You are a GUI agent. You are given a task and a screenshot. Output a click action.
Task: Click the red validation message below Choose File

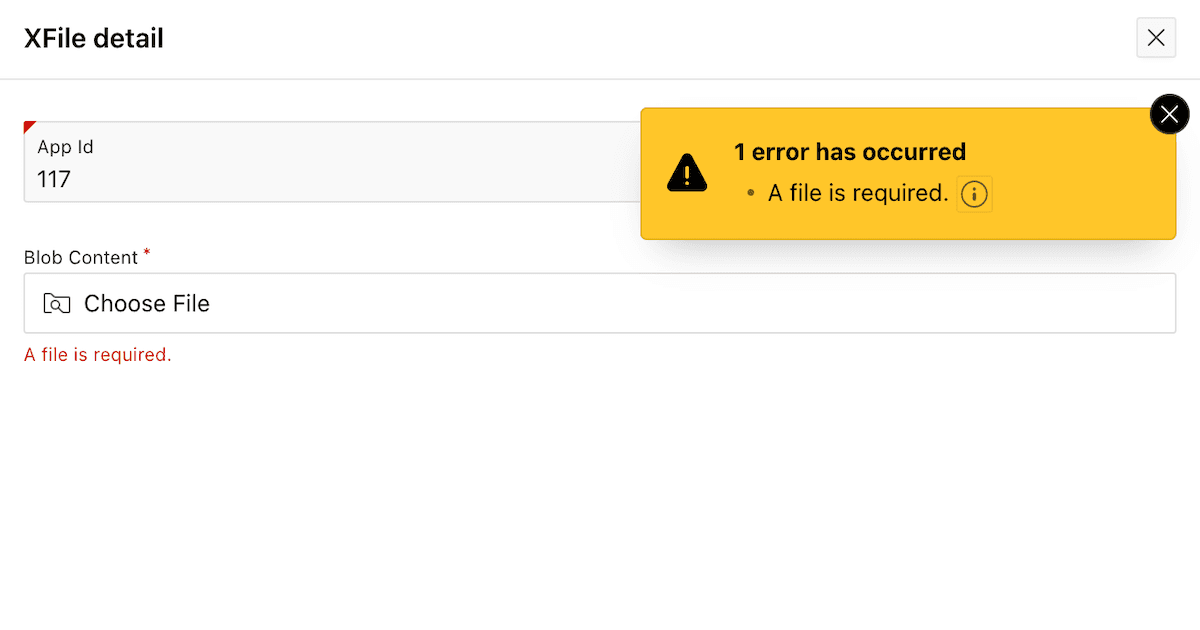click(97, 354)
